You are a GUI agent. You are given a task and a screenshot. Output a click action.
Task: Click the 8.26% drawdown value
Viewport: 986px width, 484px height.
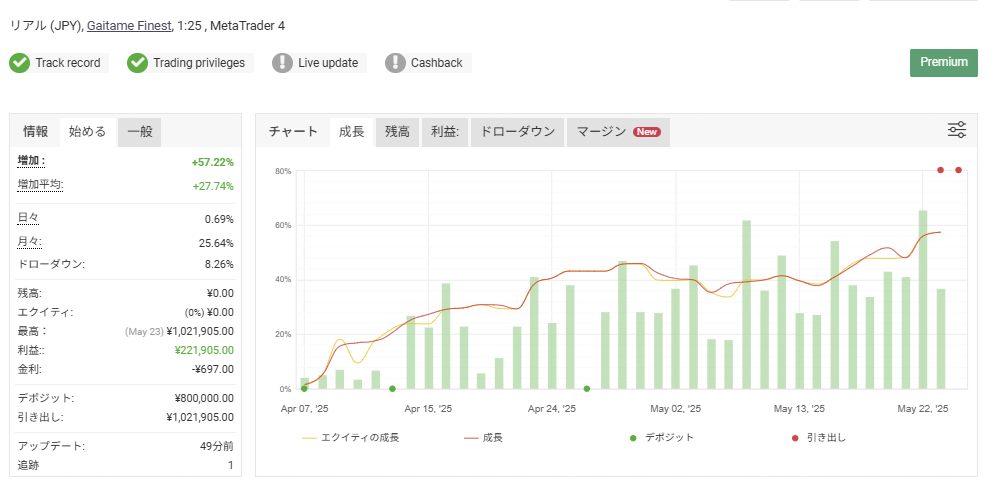(x=219, y=264)
